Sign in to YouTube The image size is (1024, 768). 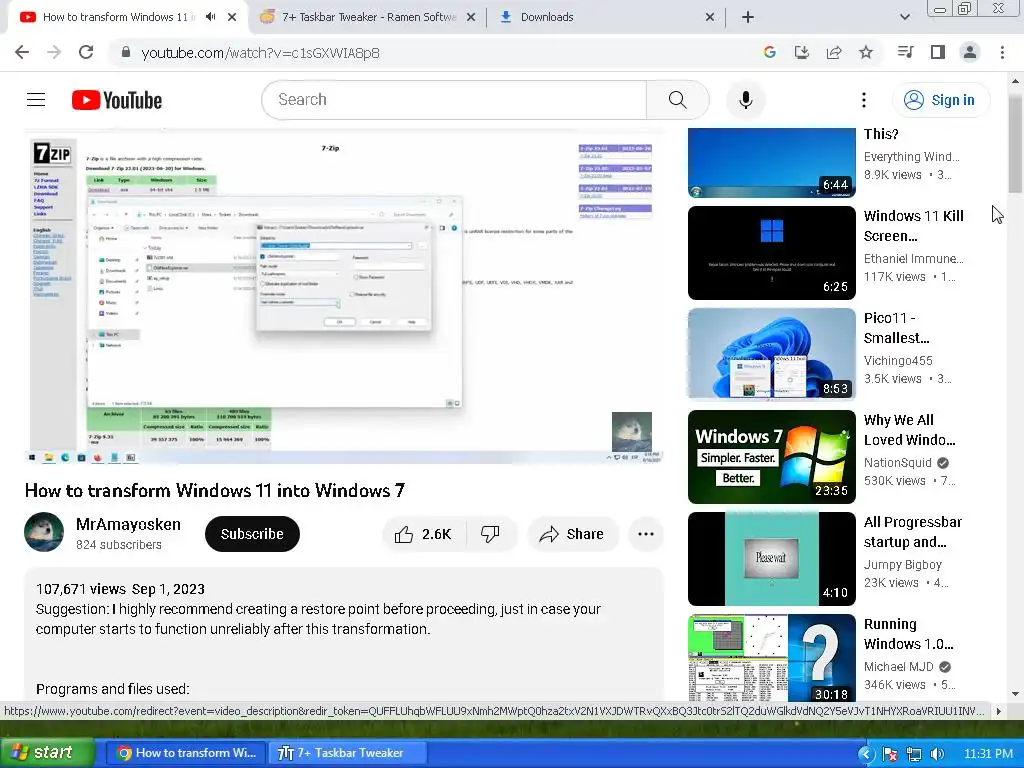(x=940, y=100)
